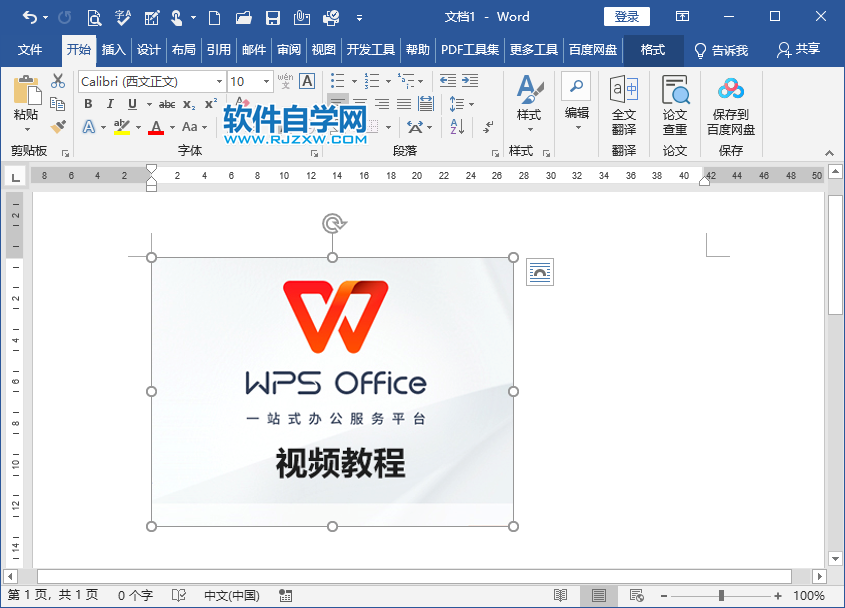Select the Format Painter tool
This screenshot has height=608, width=845.
tap(58, 126)
